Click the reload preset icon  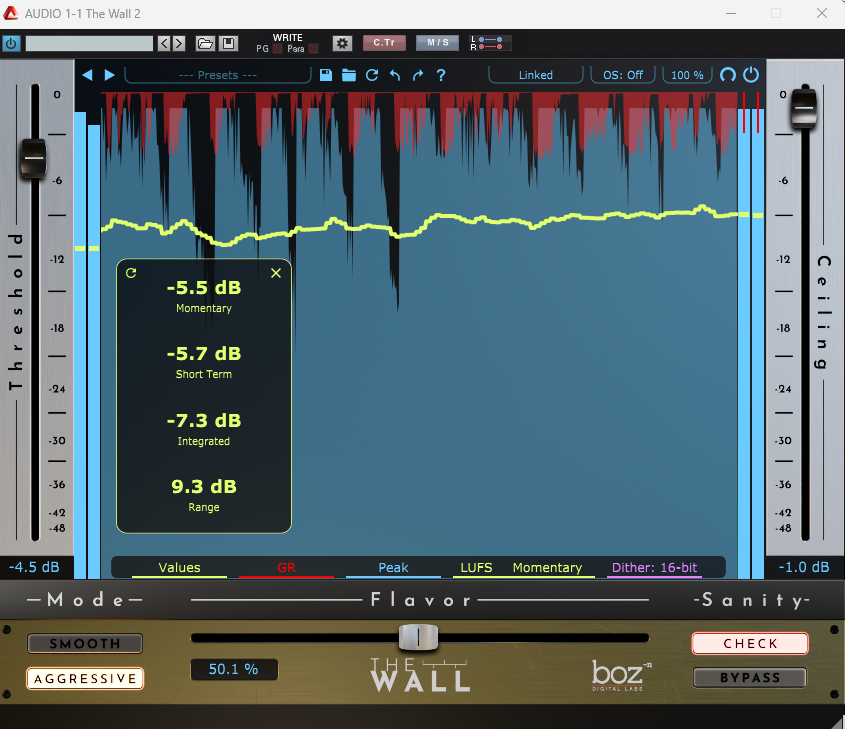(x=372, y=75)
